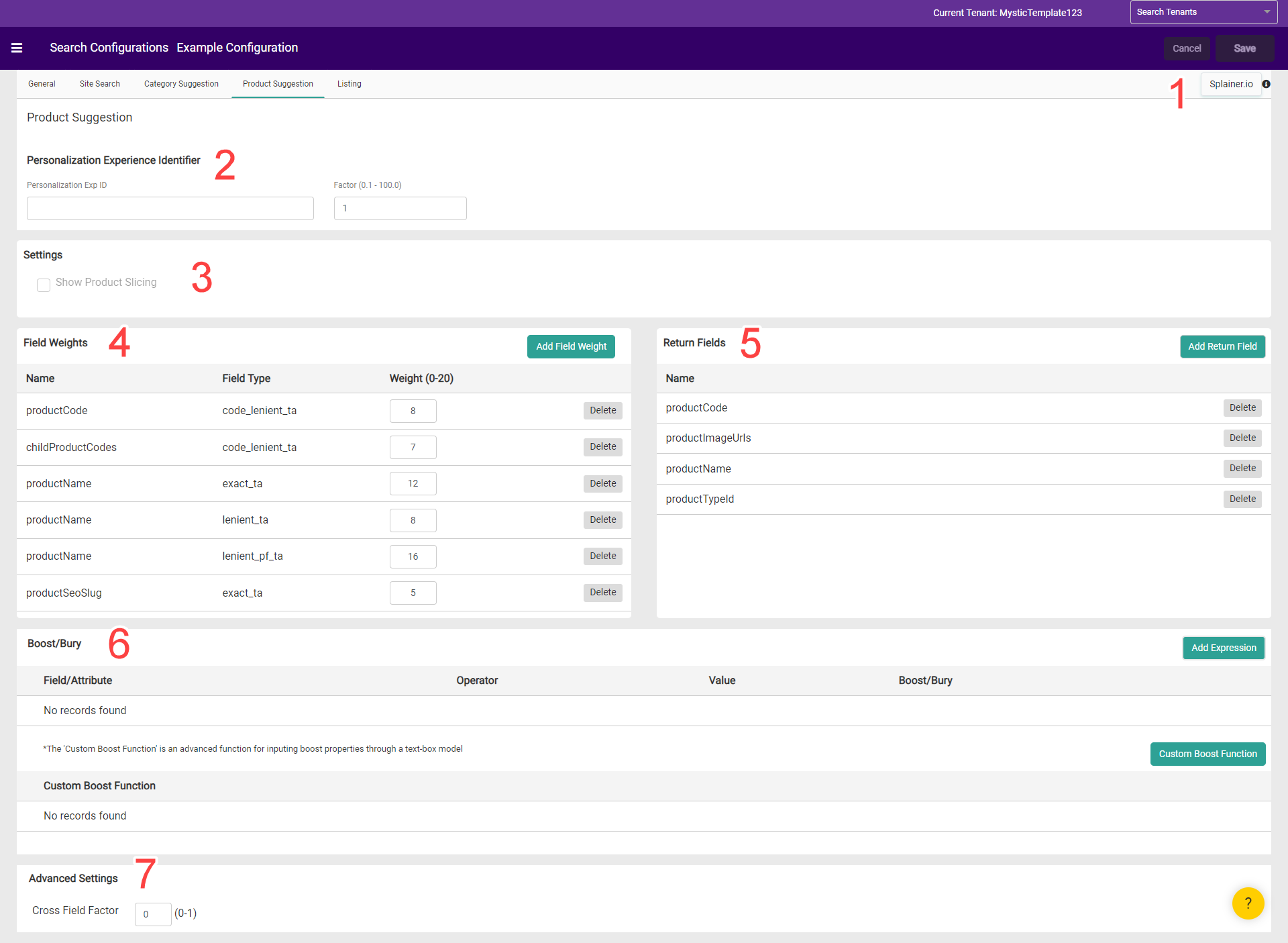Image resolution: width=1288 pixels, height=943 pixels.
Task: Click the Cross Field Factor input
Action: point(152,914)
